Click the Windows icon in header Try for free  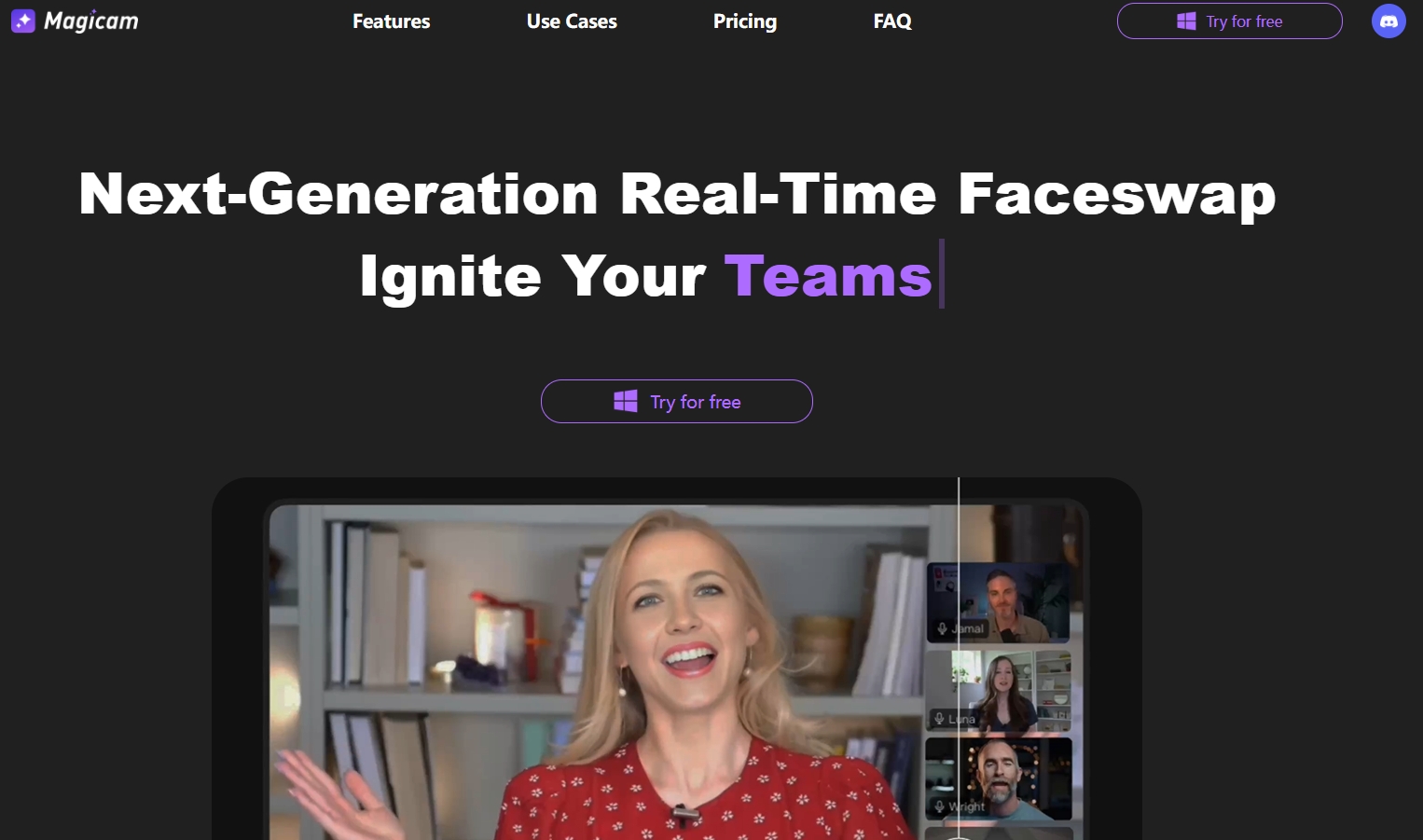1186,21
